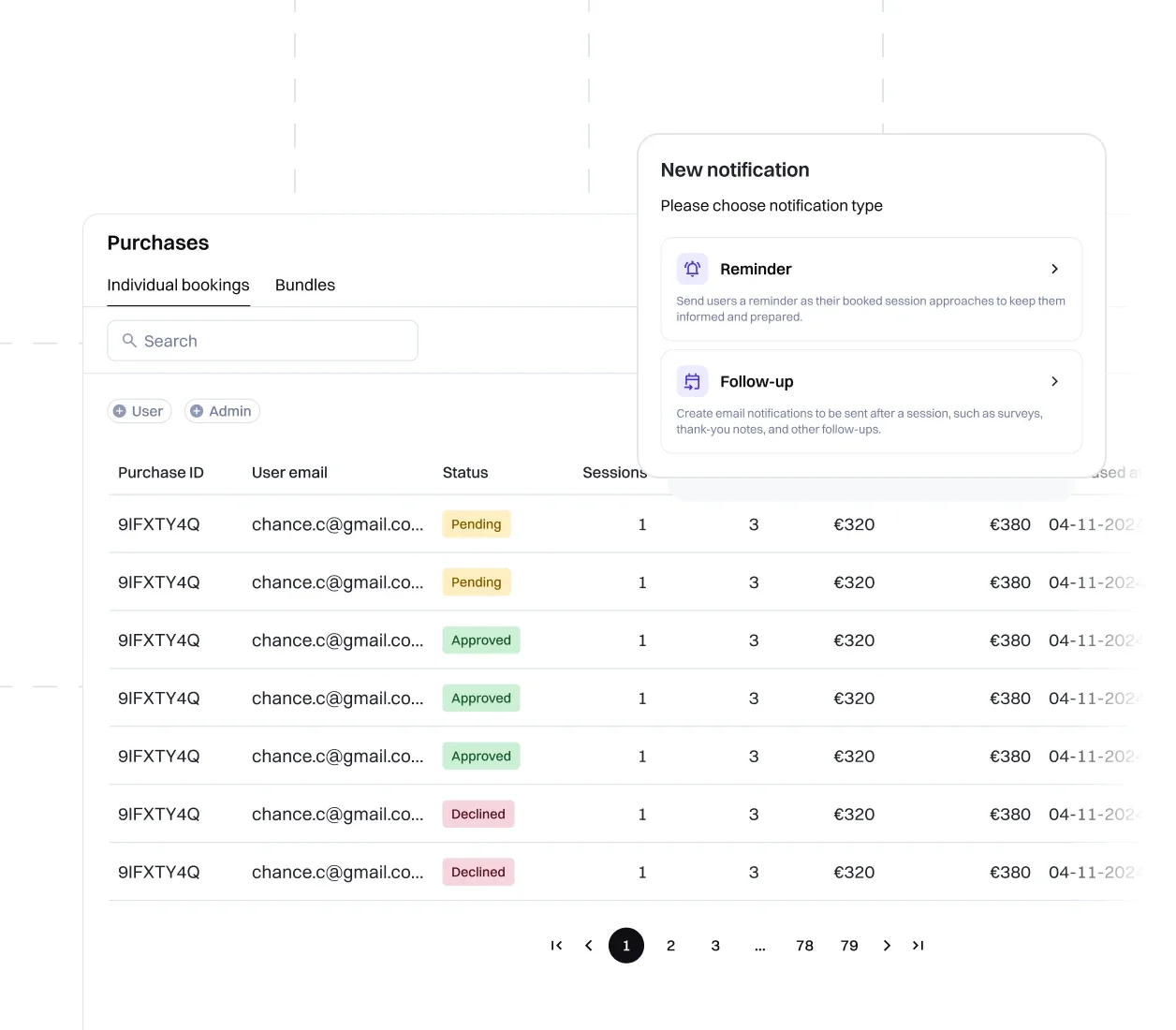Click the New notification title
The image size is (1176, 1030).
(735, 169)
